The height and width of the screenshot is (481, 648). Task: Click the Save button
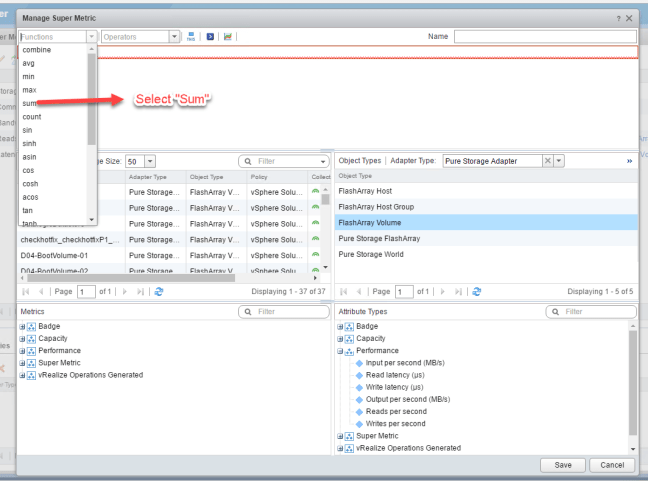click(564, 466)
